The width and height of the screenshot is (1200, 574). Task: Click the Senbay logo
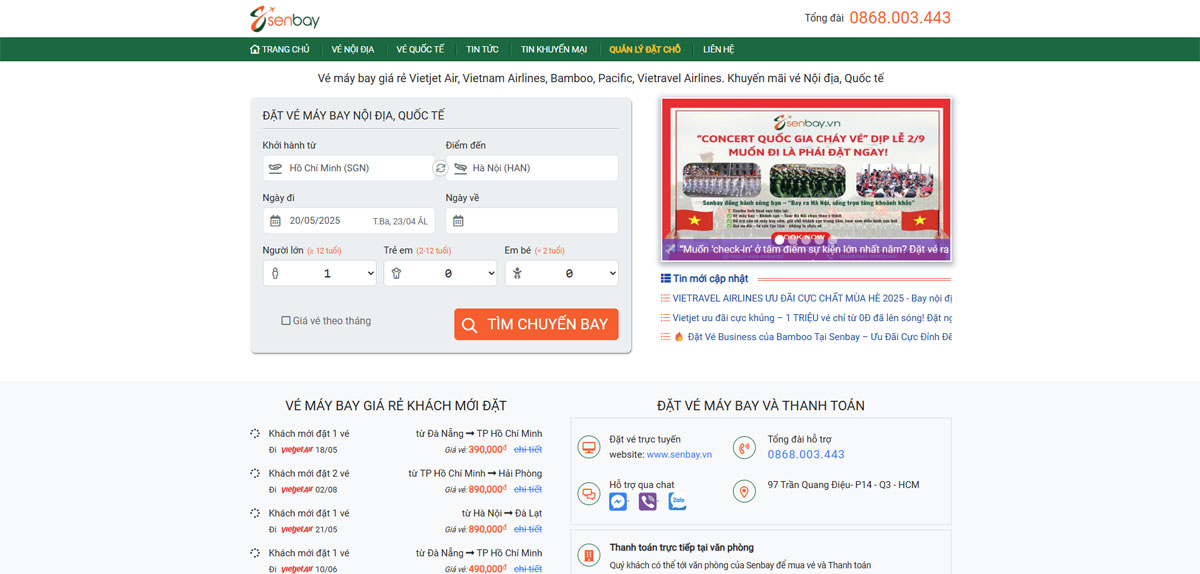pyautogui.click(x=285, y=18)
